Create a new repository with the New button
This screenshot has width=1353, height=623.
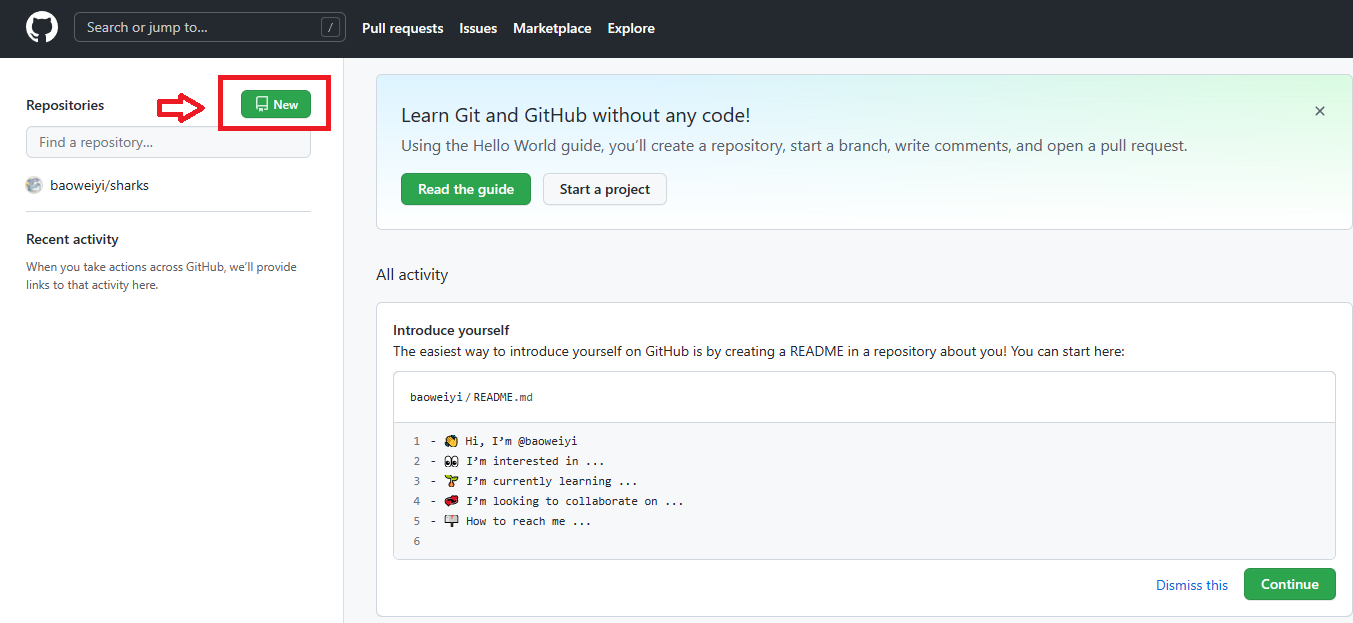(x=276, y=104)
